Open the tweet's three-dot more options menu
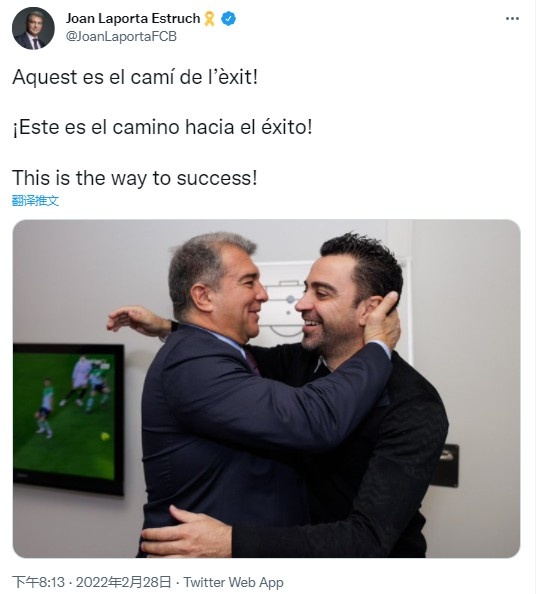 click(x=512, y=18)
